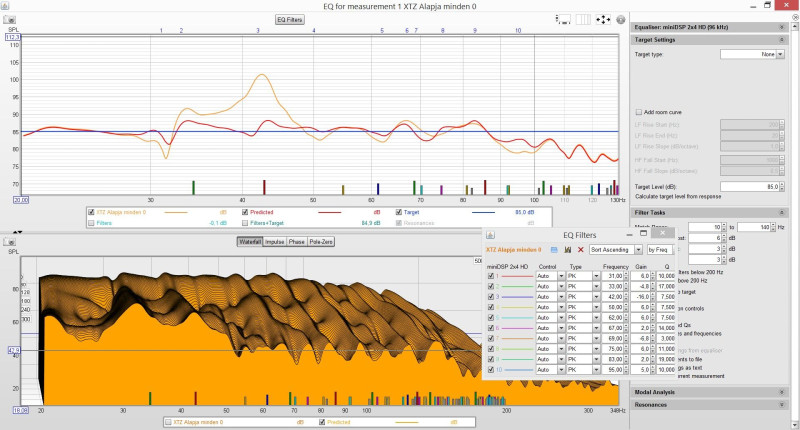Switch to the Impulse tab
800x430 pixels.
point(274,242)
